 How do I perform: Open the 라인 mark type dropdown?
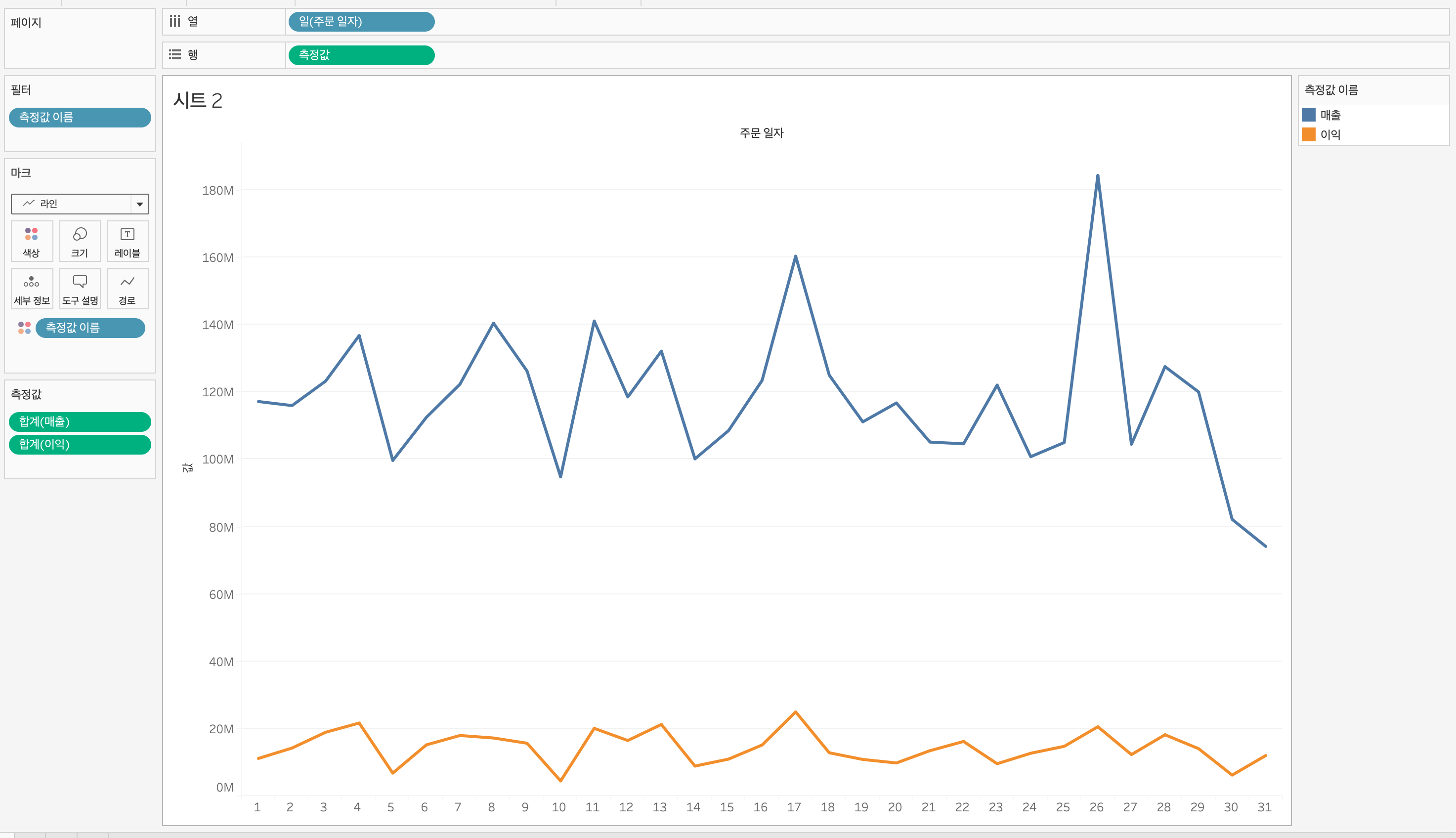coord(139,204)
